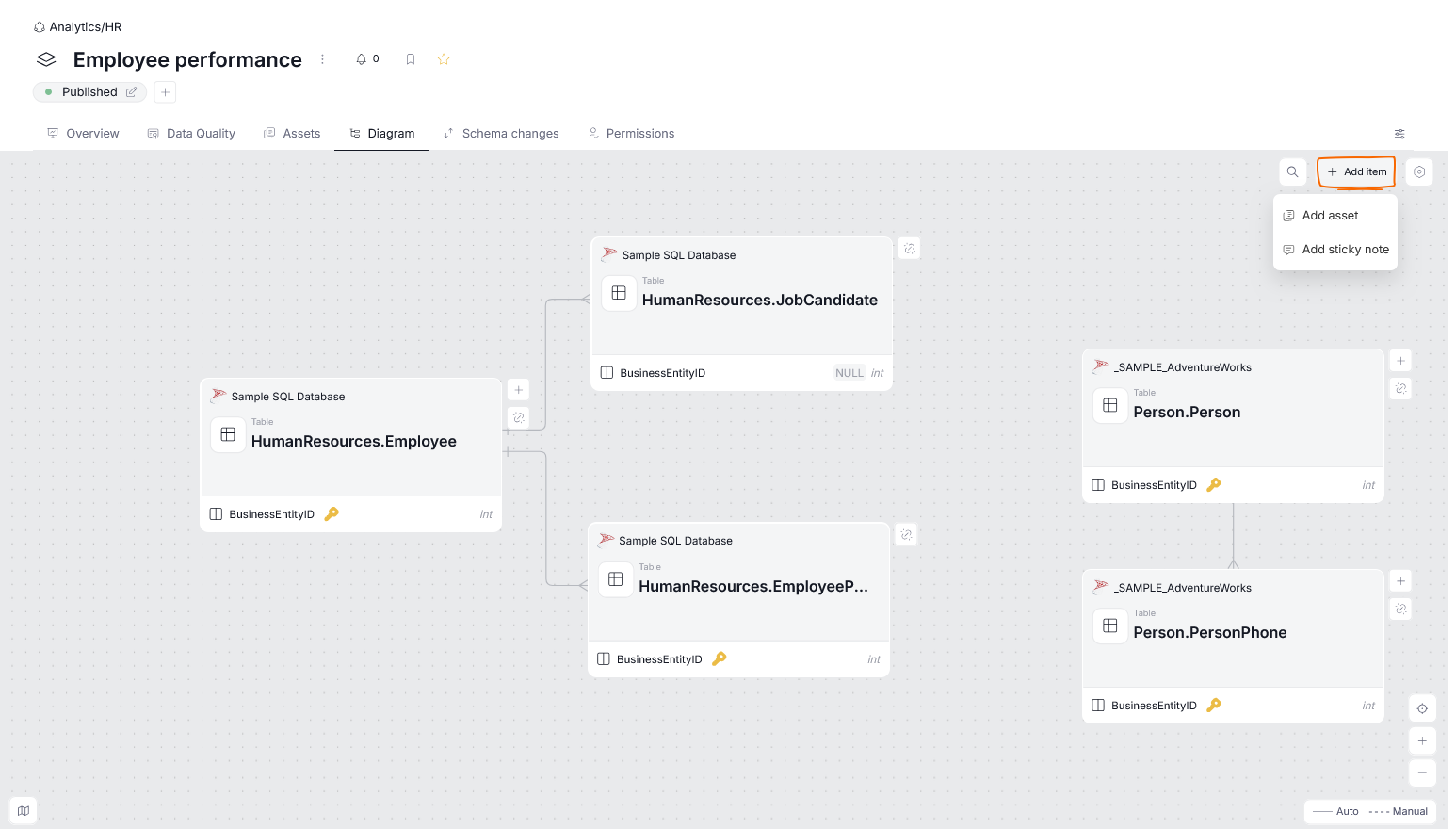The image size is (1456, 829).
Task: Click the plus button next to Published
Action: tap(165, 92)
